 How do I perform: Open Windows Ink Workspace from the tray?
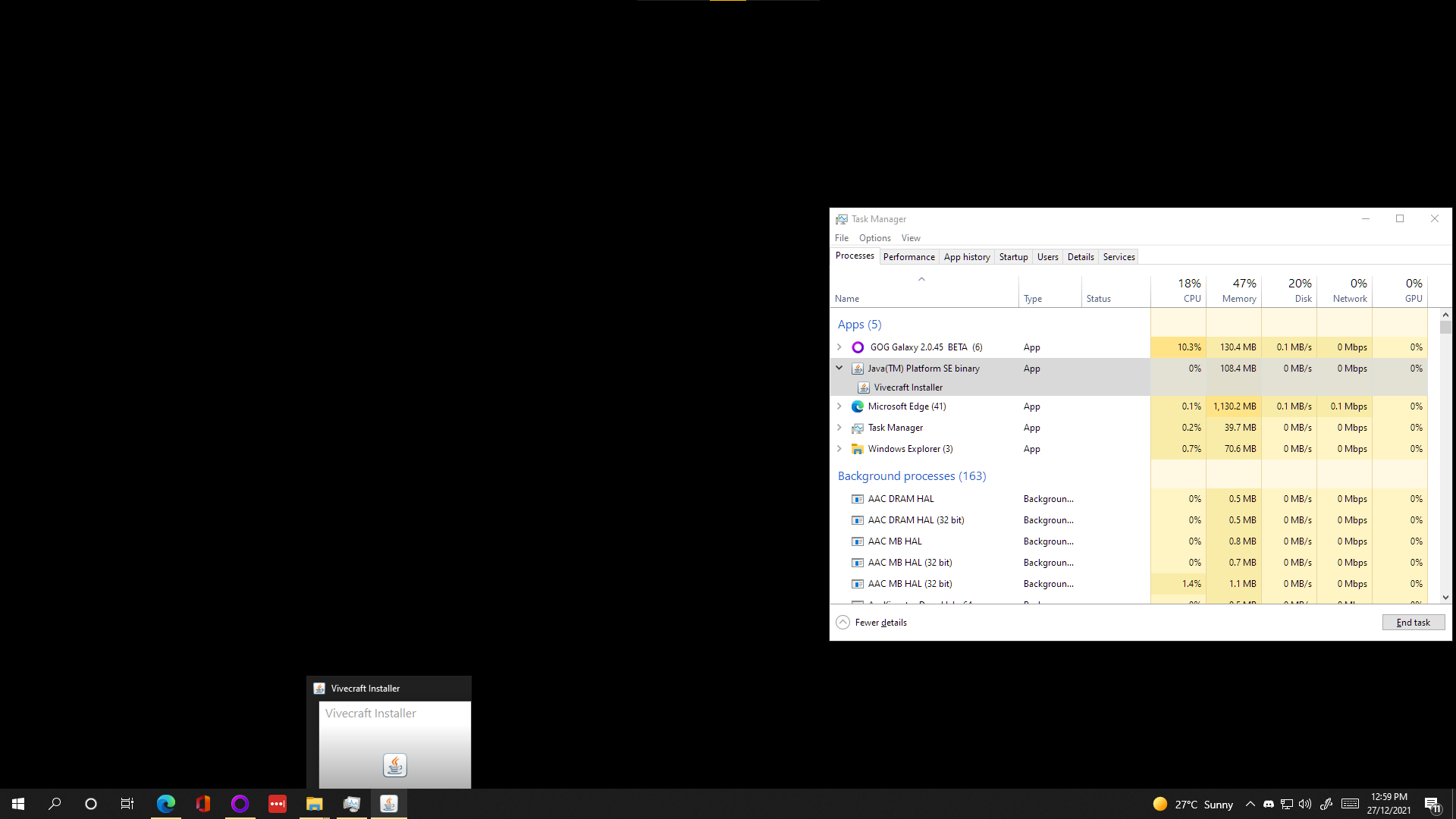pyautogui.click(x=1327, y=805)
